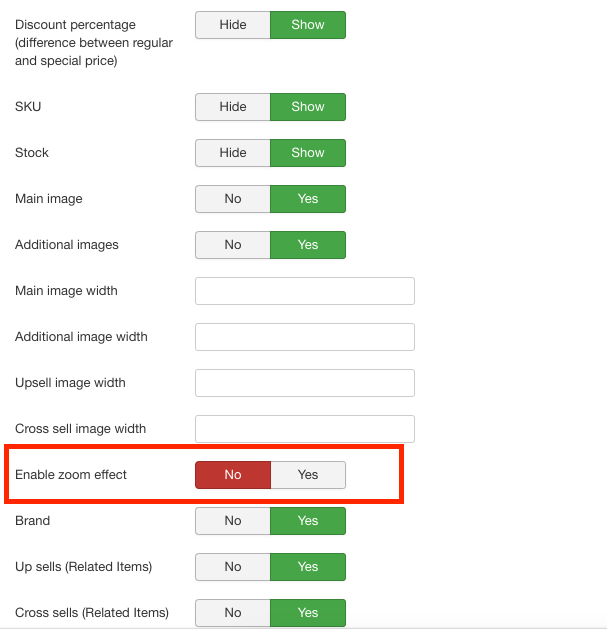The height and width of the screenshot is (629, 607).
Task: Disable Brand by clicking No
Action: [x=233, y=521]
